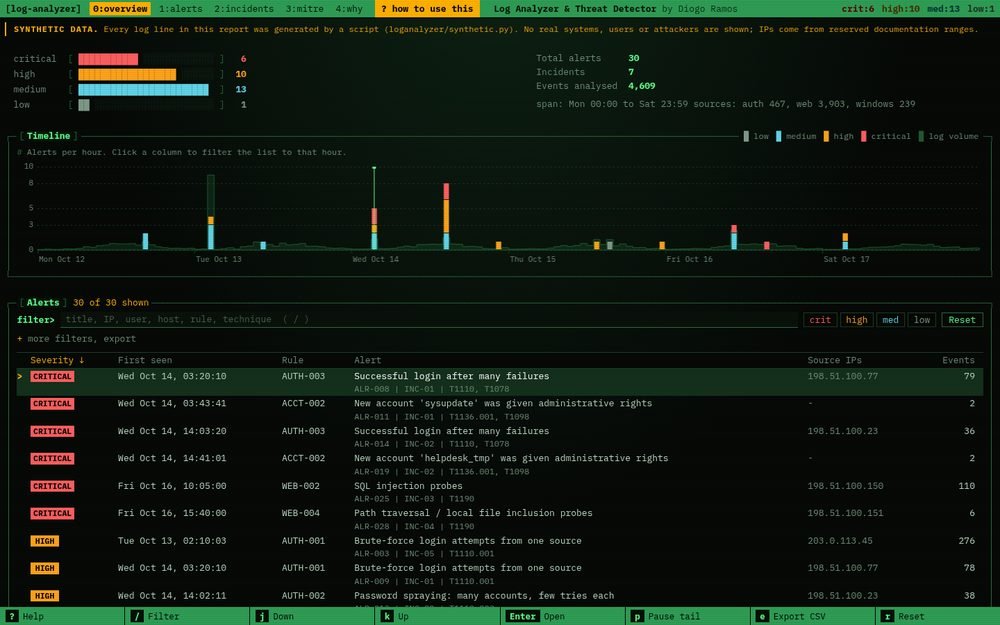Click the medium-only timeline column on Mon Oct 12
The width and height of the screenshot is (1000, 625).
tap(145, 241)
